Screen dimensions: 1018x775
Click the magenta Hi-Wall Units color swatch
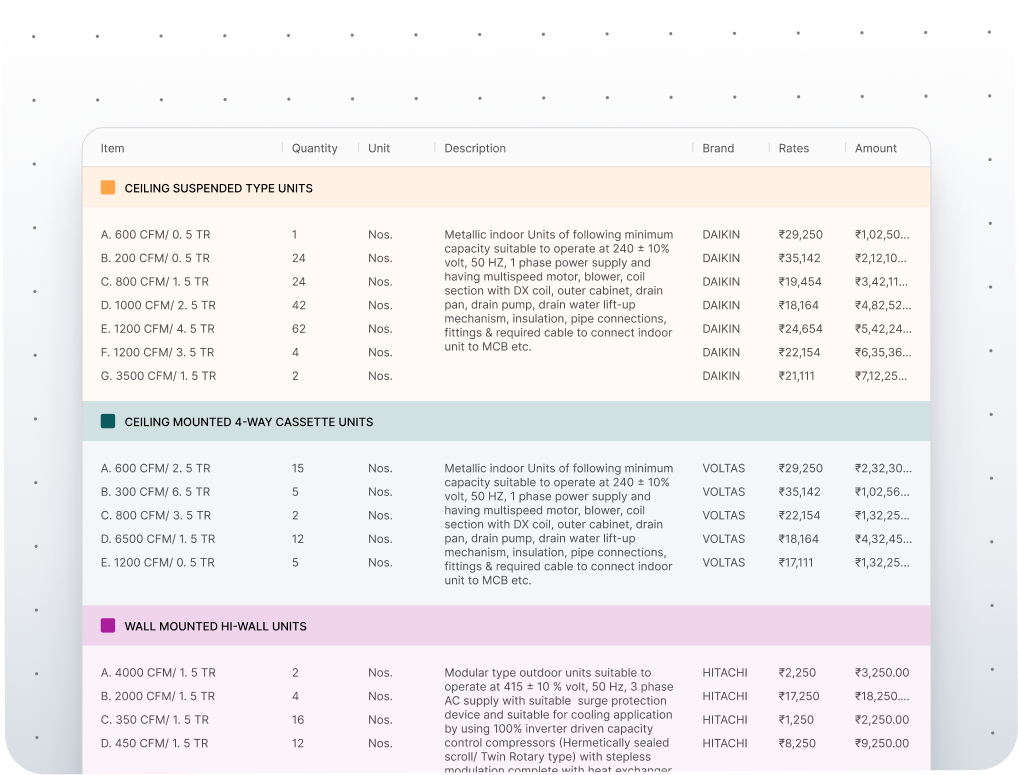(108, 626)
